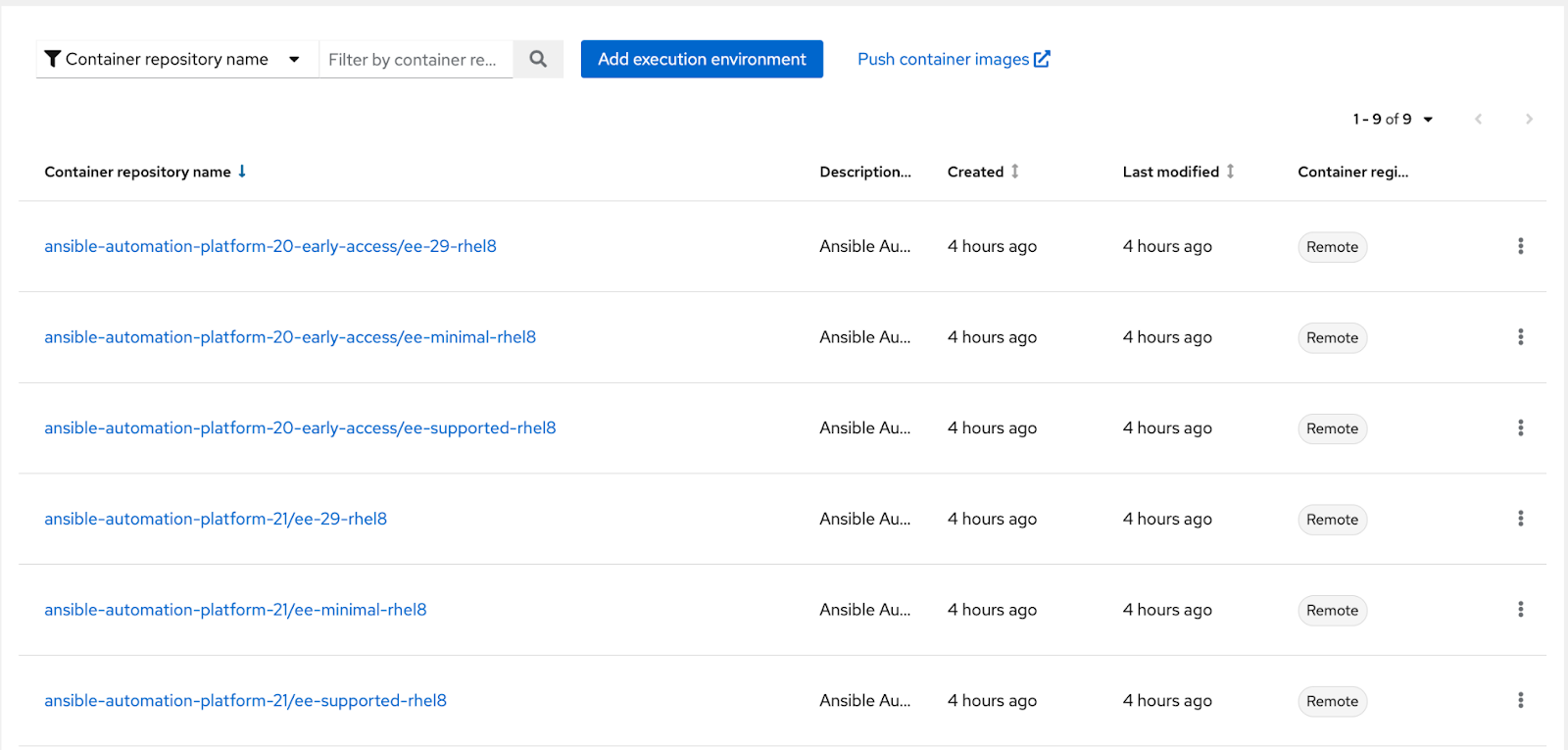Toggle Container repository name sort arrow
The width and height of the screenshot is (1568, 750).
click(242, 172)
